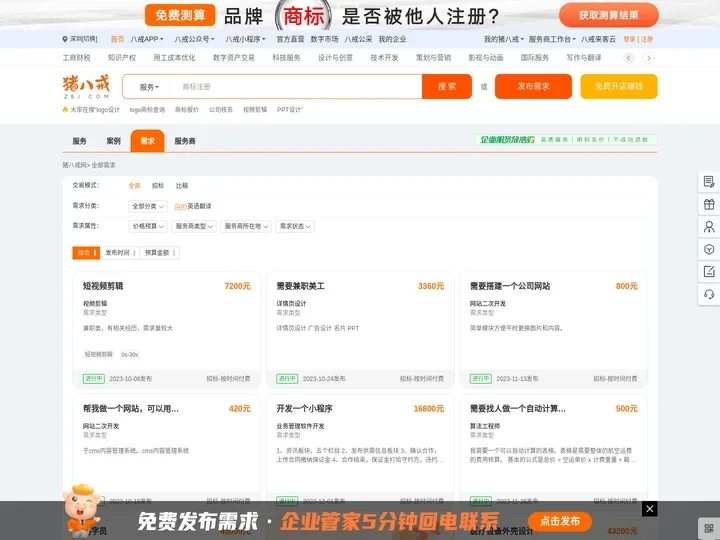The width and height of the screenshot is (720, 540).
Task: Click the logo商标查询 hot search link
Action: coord(147,110)
